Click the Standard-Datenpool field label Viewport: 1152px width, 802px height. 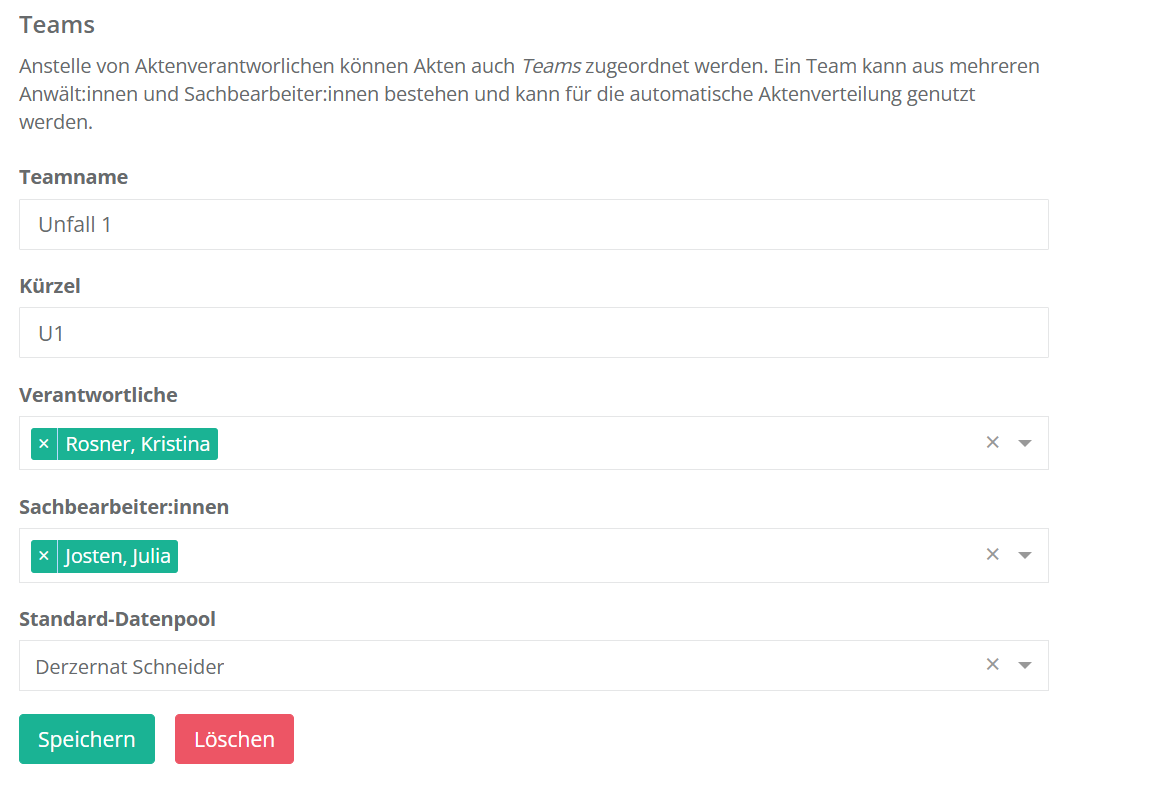pos(117,619)
